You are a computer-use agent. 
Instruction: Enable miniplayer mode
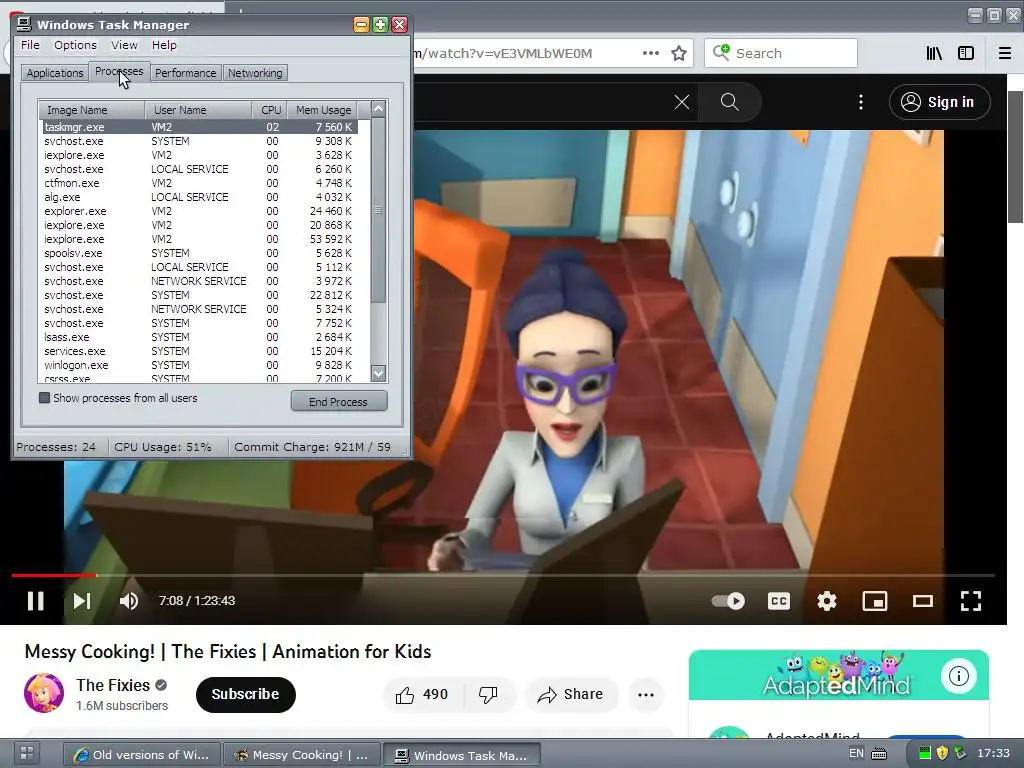[874, 601]
